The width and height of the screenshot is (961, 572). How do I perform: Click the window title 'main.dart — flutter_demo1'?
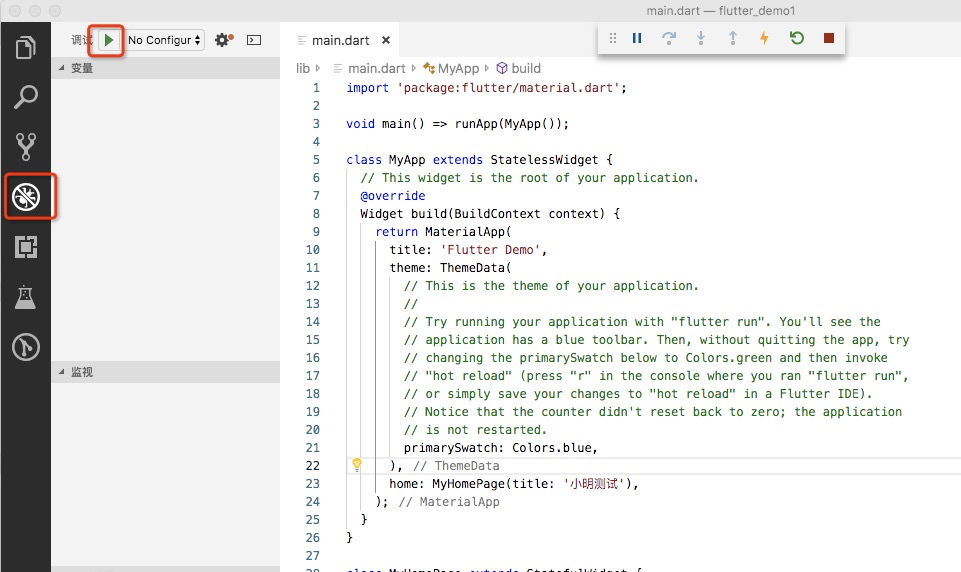[720, 10]
